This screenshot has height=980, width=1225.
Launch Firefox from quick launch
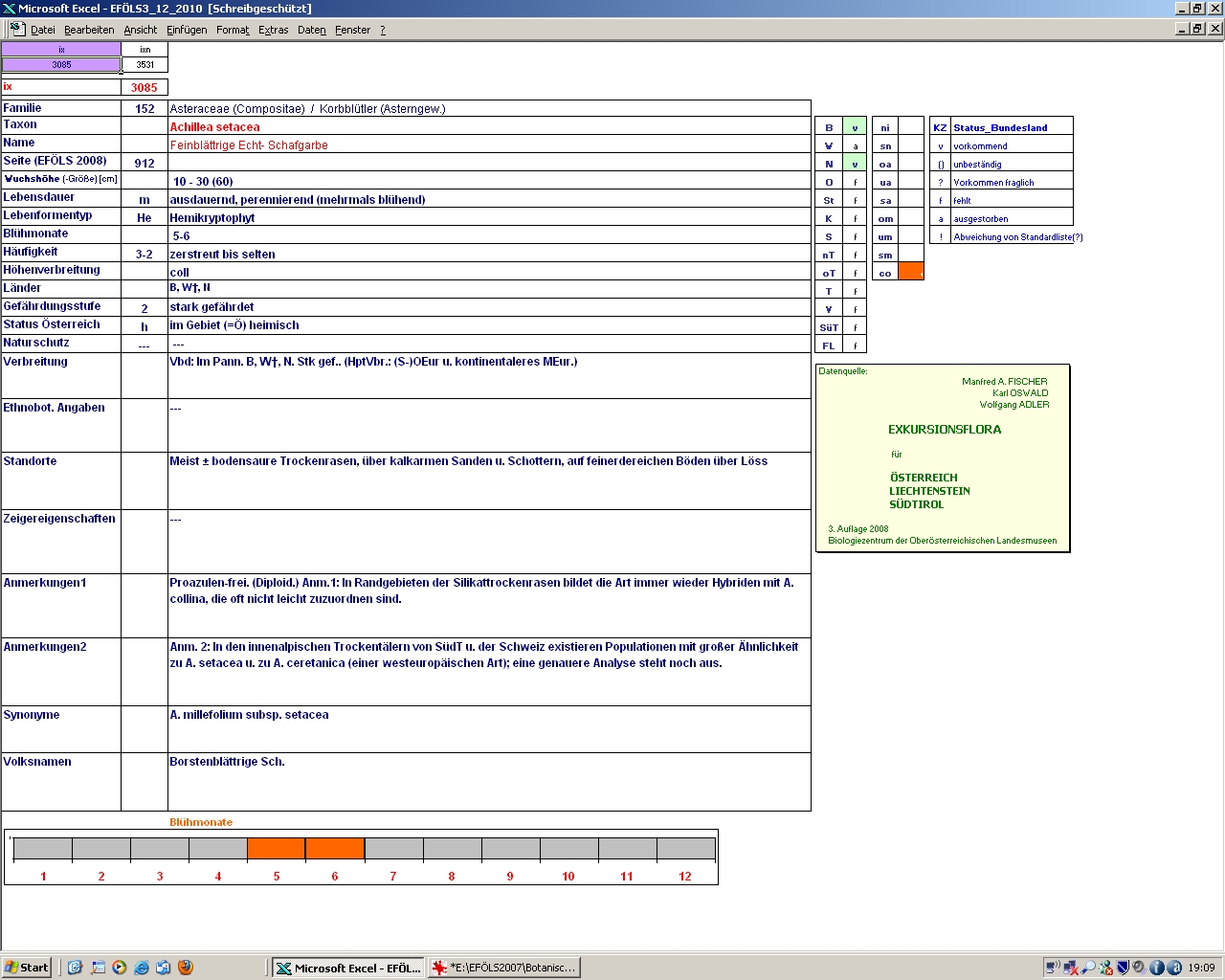coord(186,968)
